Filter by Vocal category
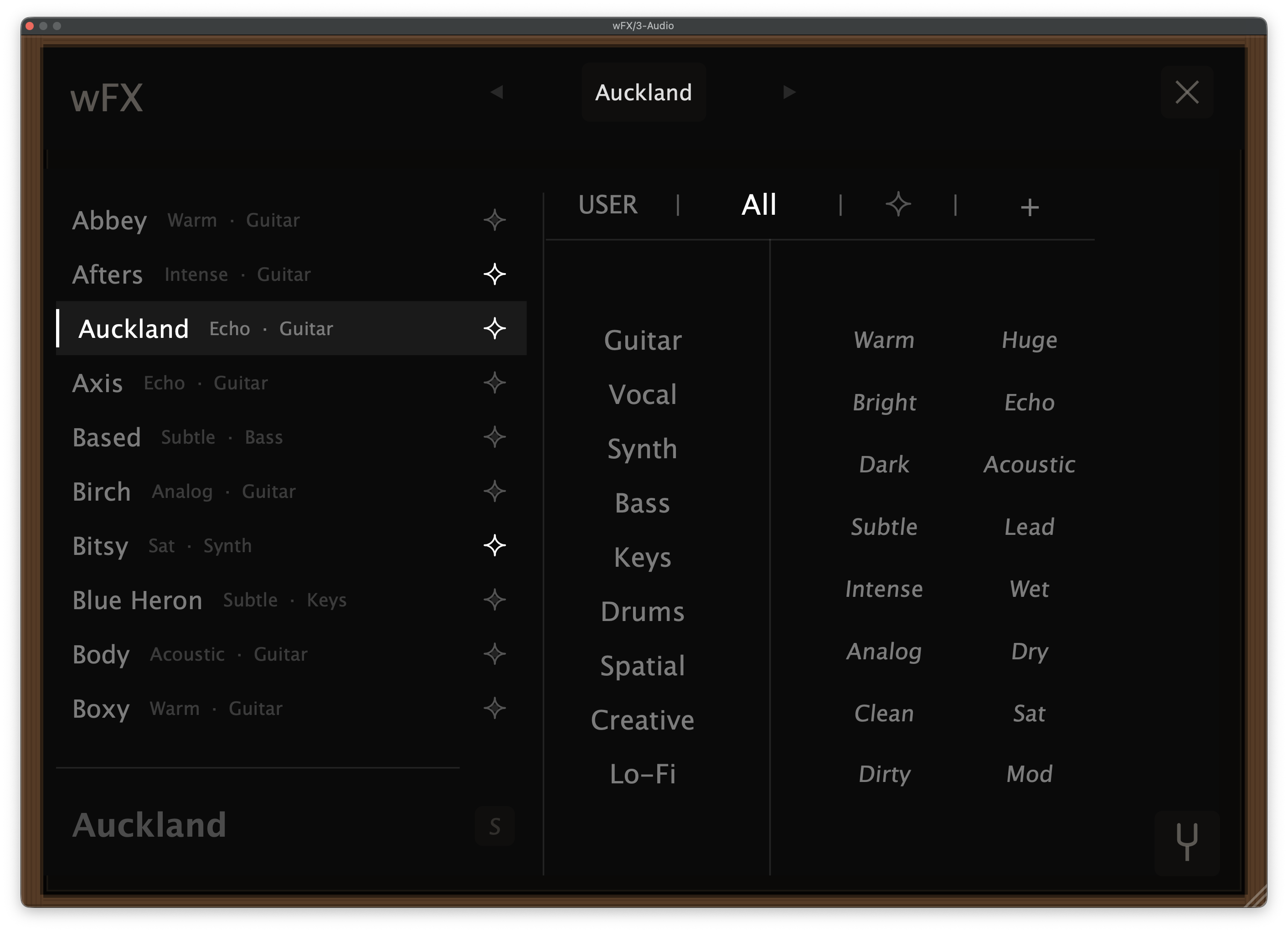Viewport: 1288px width, 932px height. tap(642, 394)
